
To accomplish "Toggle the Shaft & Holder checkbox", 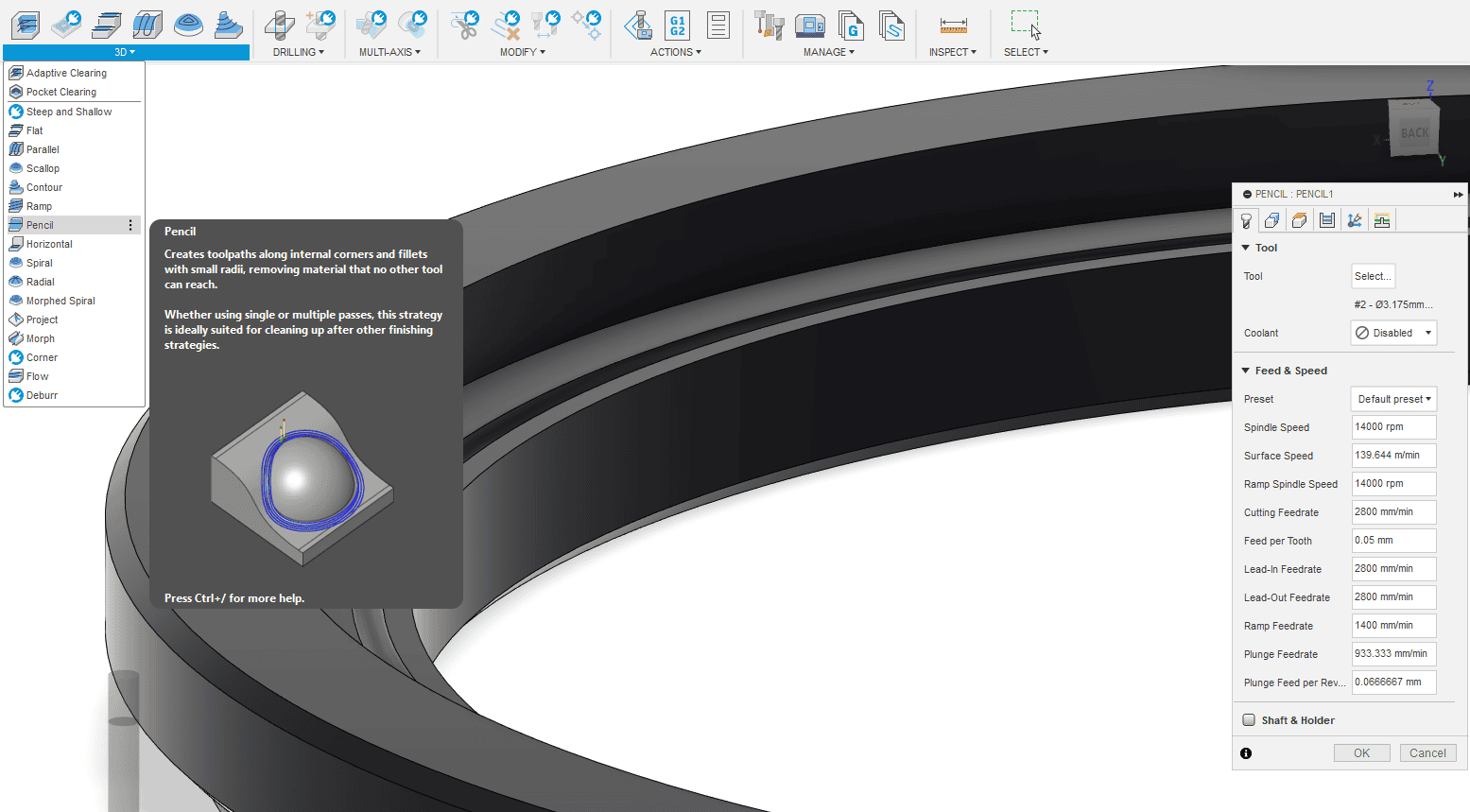I will [x=1249, y=720].
